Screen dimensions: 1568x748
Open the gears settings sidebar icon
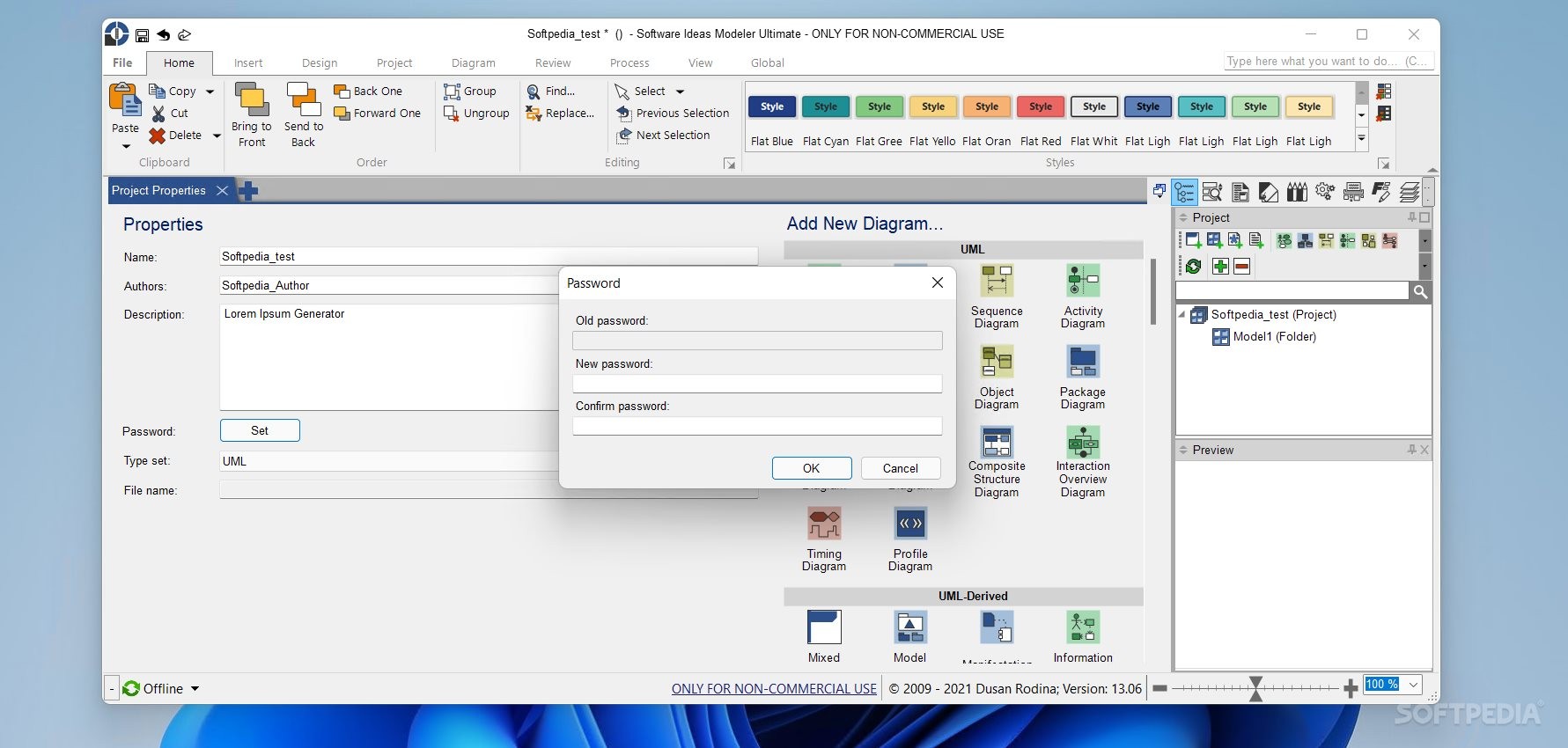click(1325, 192)
